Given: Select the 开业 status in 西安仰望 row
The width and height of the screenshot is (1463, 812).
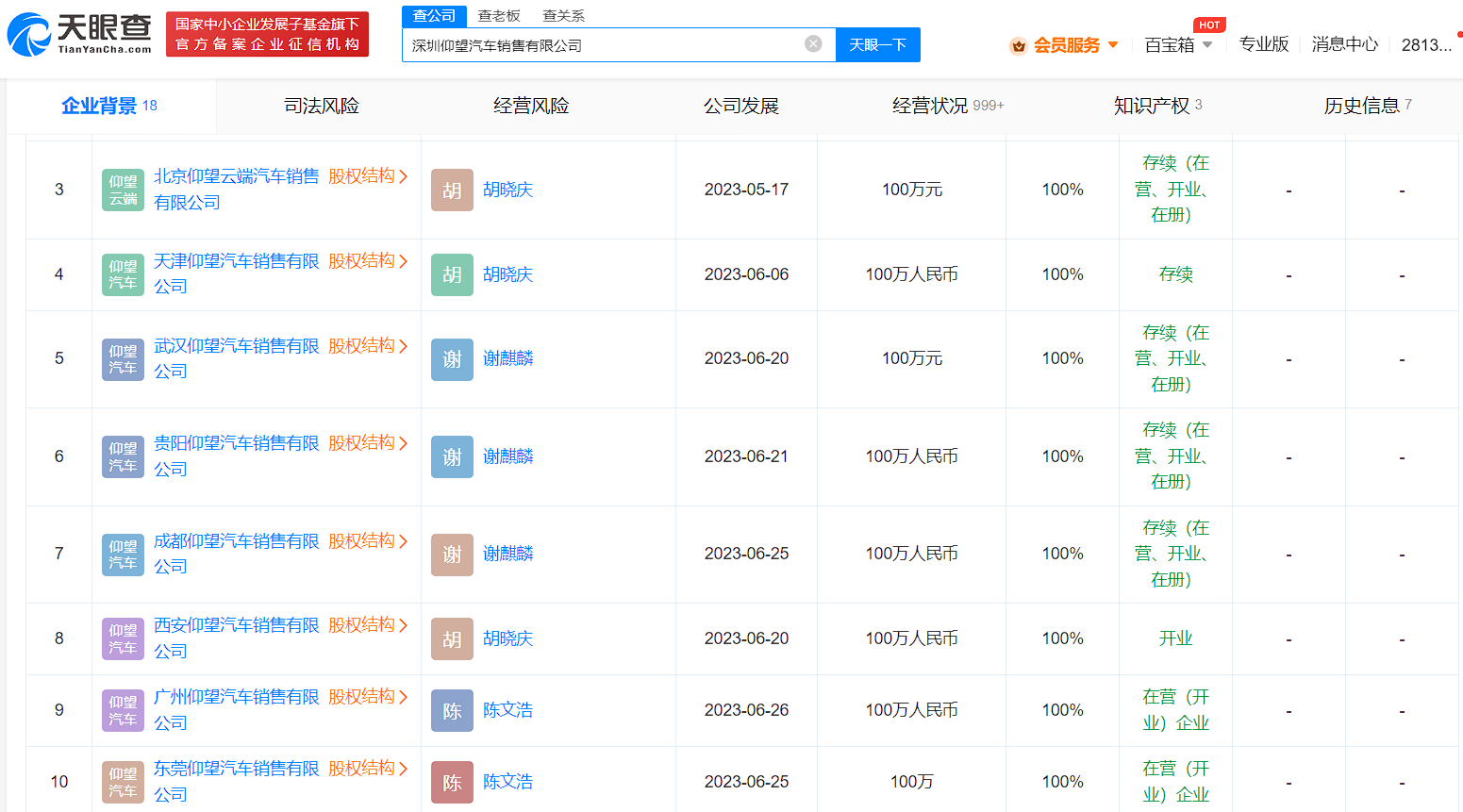Looking at the screenshot, I should tap(1175, 638).
